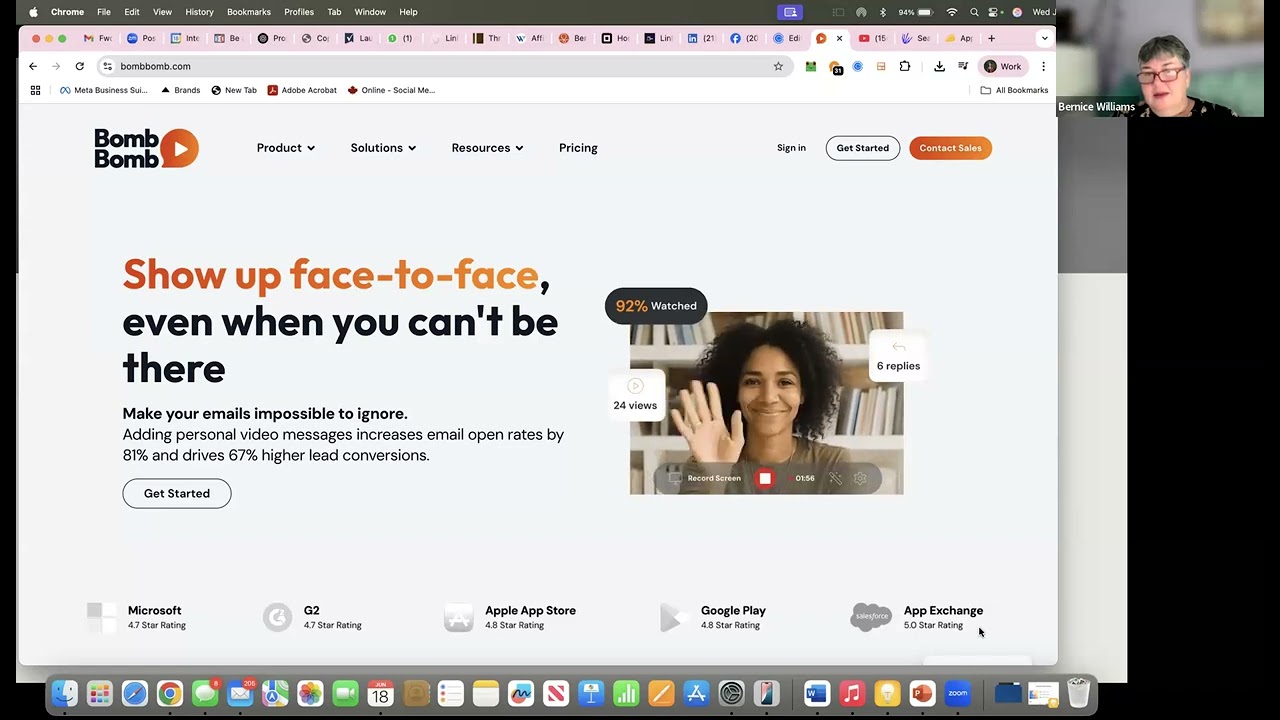Expand the Resources menu
Image resolution: width=1280 pixels, height=720 pixels.
click(487, 148)
